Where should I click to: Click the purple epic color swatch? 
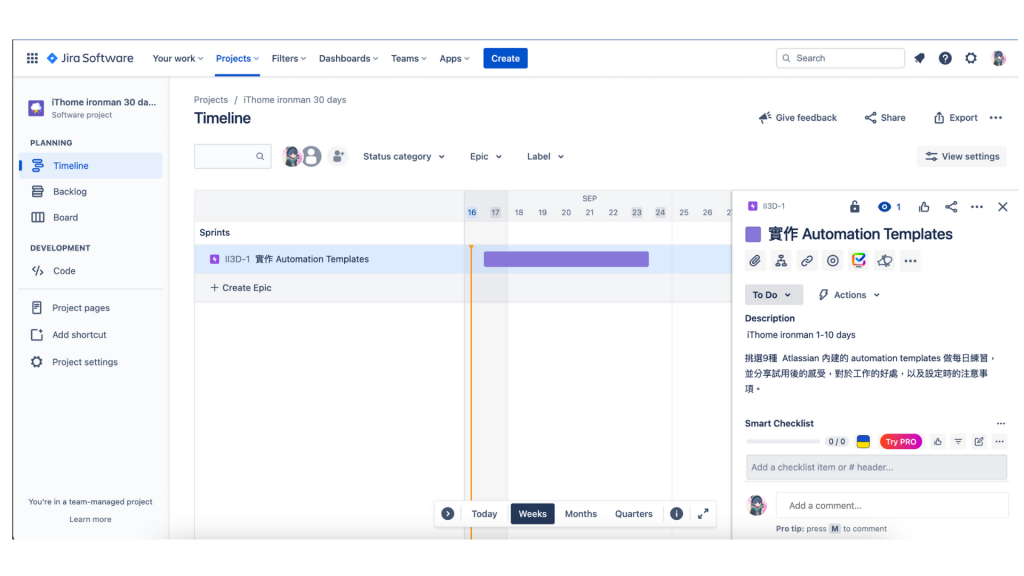pos(753,234)
